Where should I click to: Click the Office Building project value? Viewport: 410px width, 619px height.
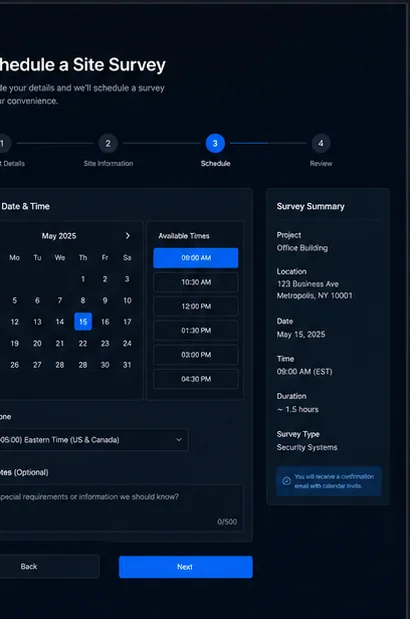click(x=302, y=248)
